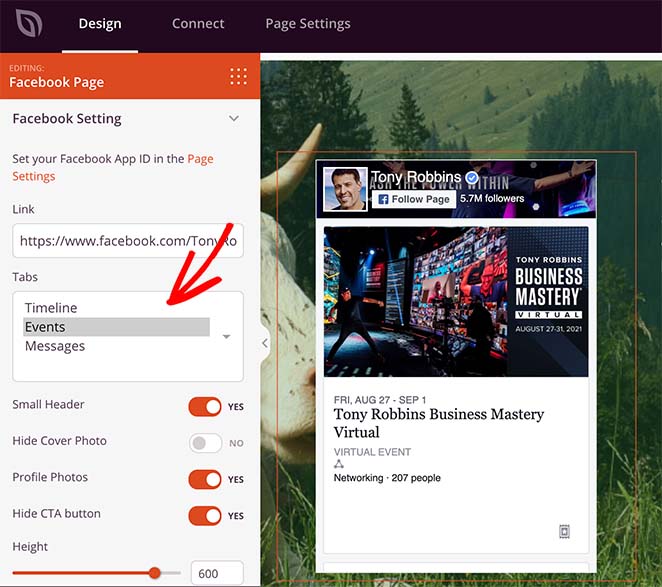
Task: Open the Tony Robbins page name link
Action: pyautogui.click(x=416, y=177)
